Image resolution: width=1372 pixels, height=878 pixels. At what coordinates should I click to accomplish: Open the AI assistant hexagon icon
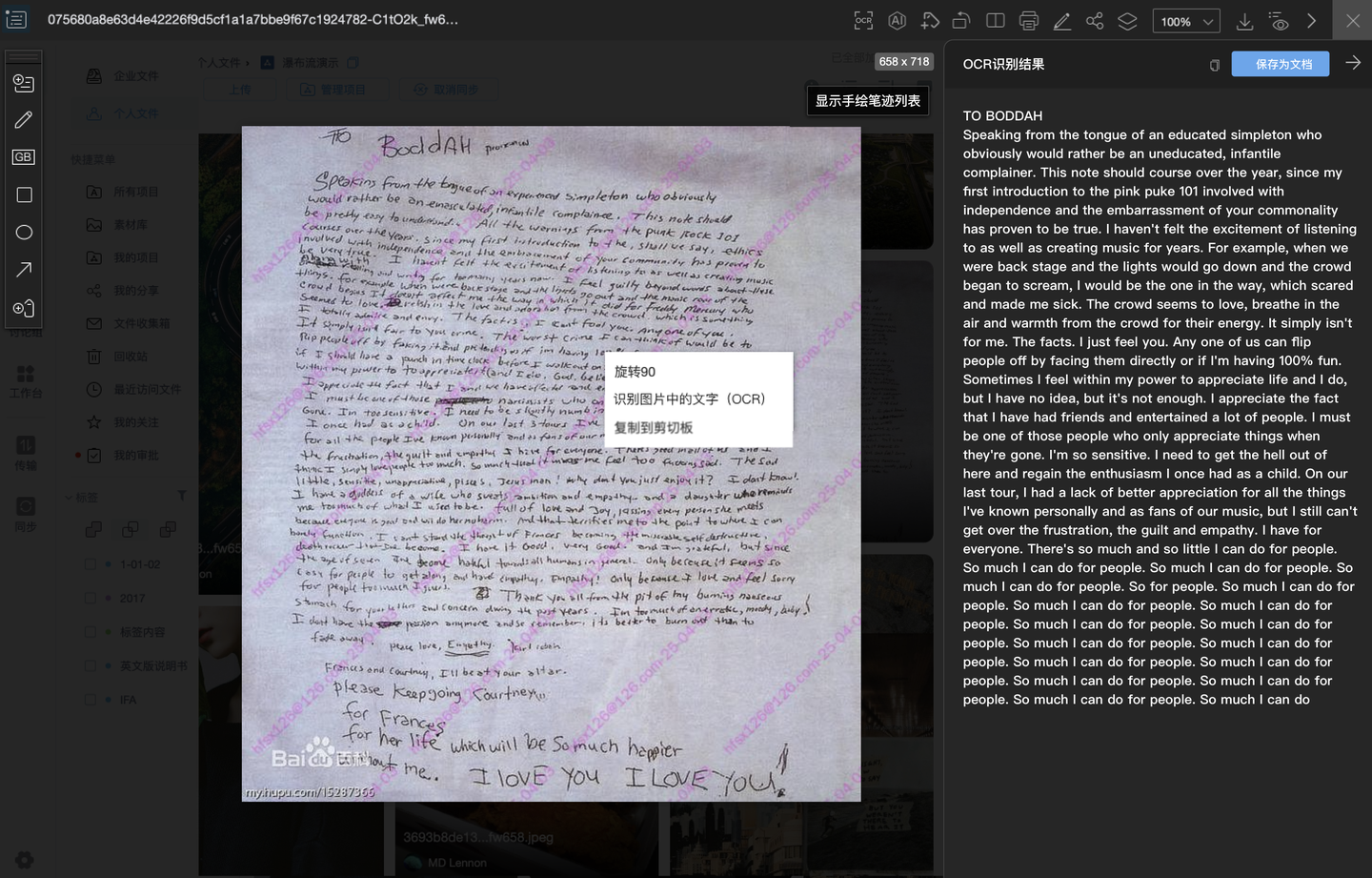(897, 21)
